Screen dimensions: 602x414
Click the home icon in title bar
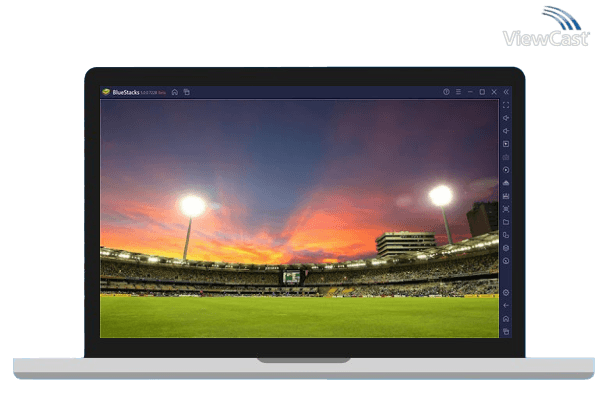pos(175,92)
